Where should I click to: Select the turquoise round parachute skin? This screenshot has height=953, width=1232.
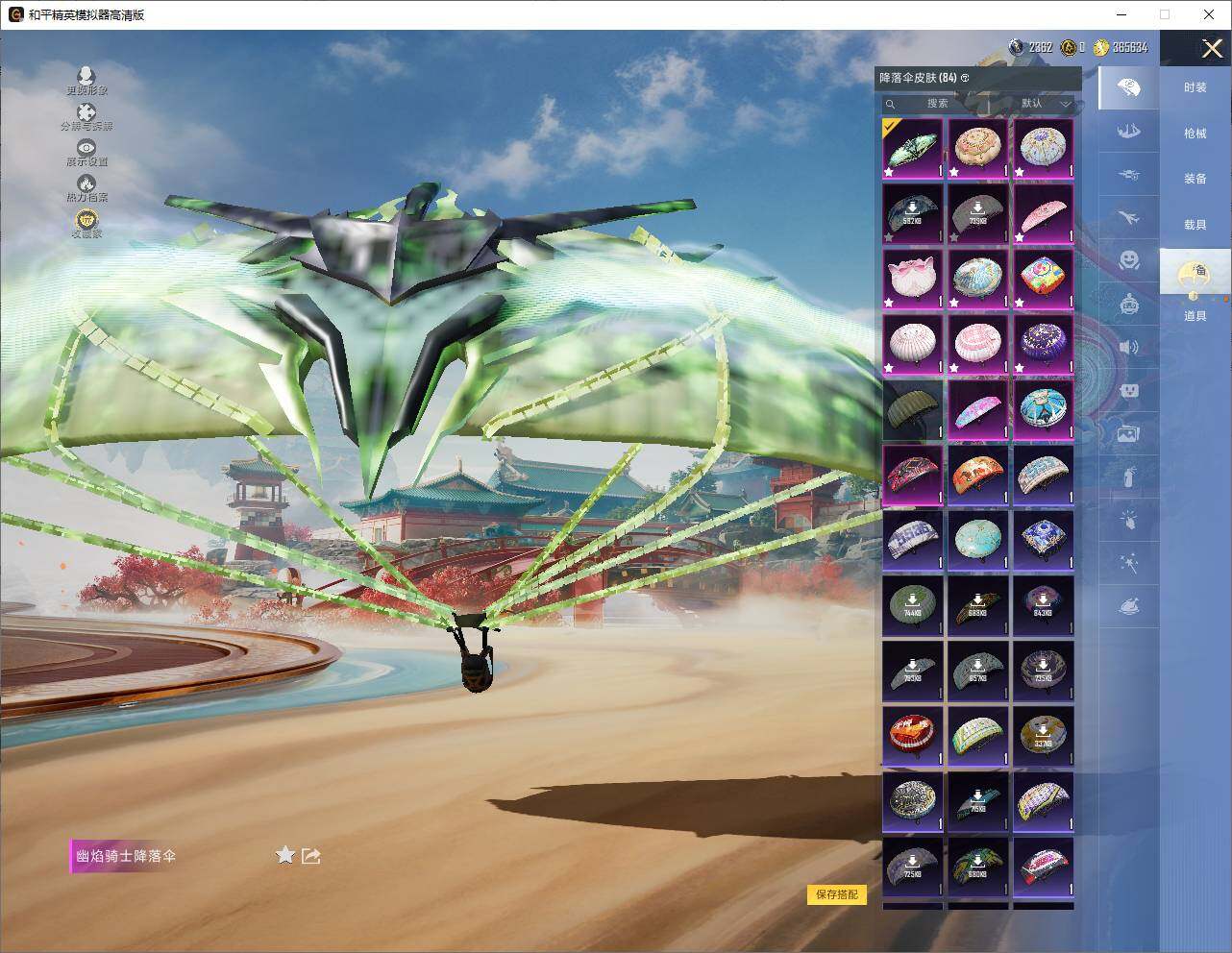pos(978,540)
